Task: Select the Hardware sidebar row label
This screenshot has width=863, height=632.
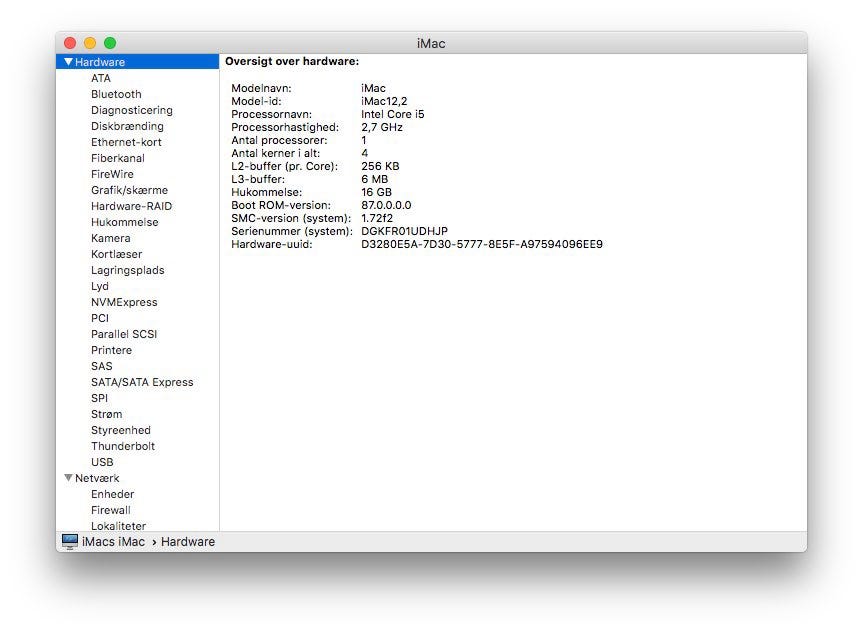Action: pyautogui.click(x=100, y=62)
